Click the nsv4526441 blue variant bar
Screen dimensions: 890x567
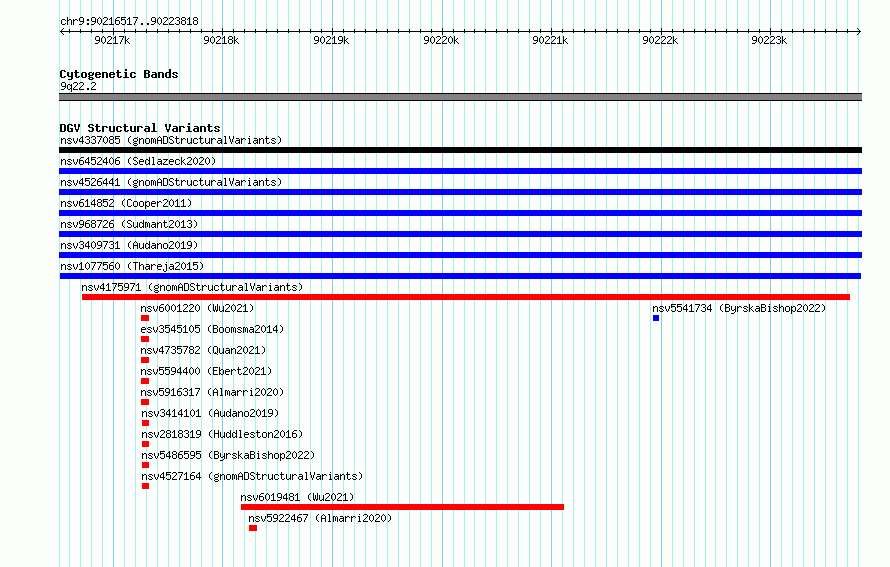(460, 192)
